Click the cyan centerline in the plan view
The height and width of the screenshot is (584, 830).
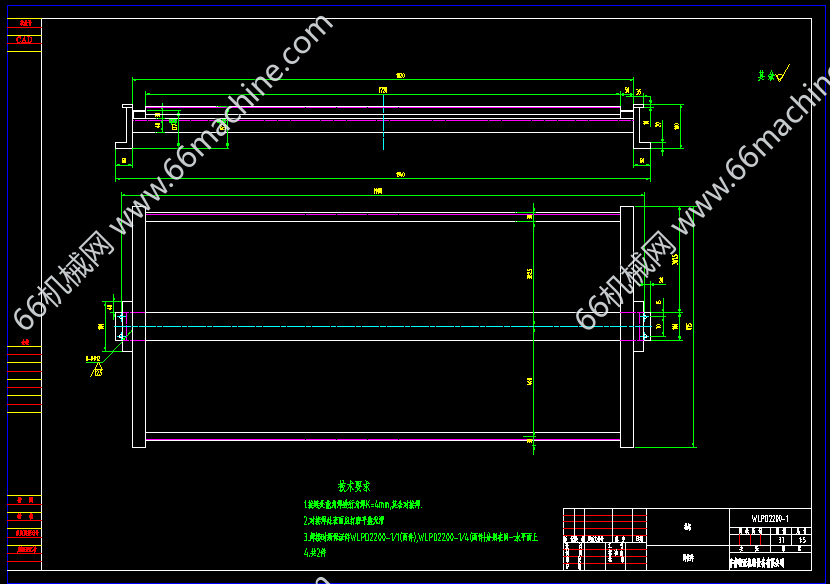(380, 327)
